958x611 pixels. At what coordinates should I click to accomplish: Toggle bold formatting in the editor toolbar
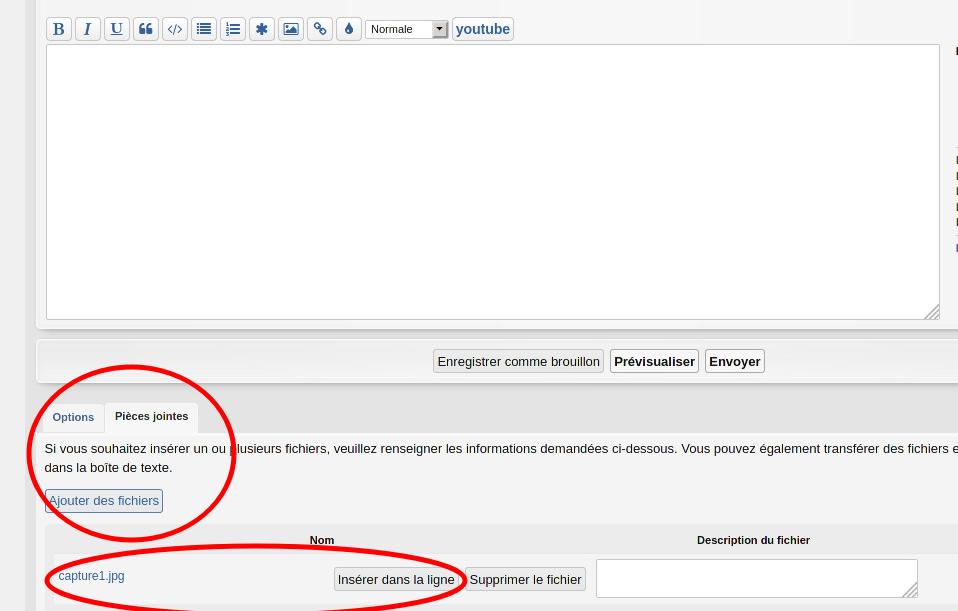click(x=59, y=29)
